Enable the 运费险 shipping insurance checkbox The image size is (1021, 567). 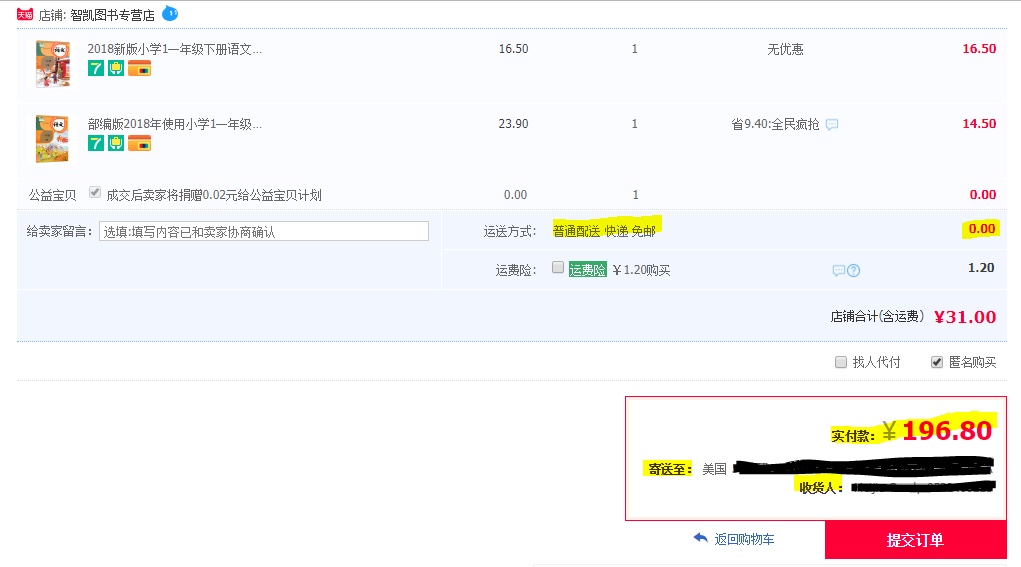tap(558, 268)
